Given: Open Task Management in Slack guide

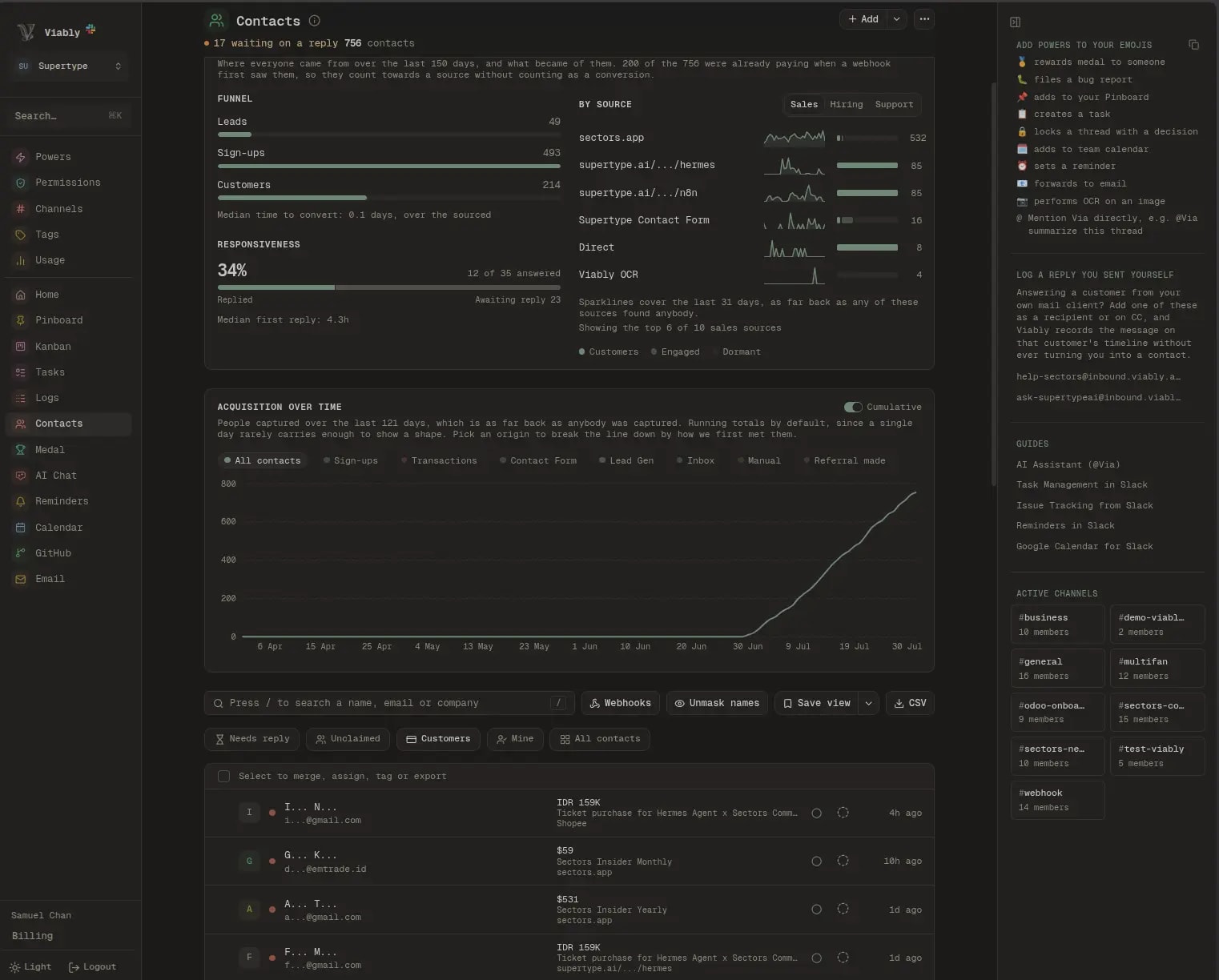Looking at the screenshot, I should pyautogui.click(x=1081, y=485).
